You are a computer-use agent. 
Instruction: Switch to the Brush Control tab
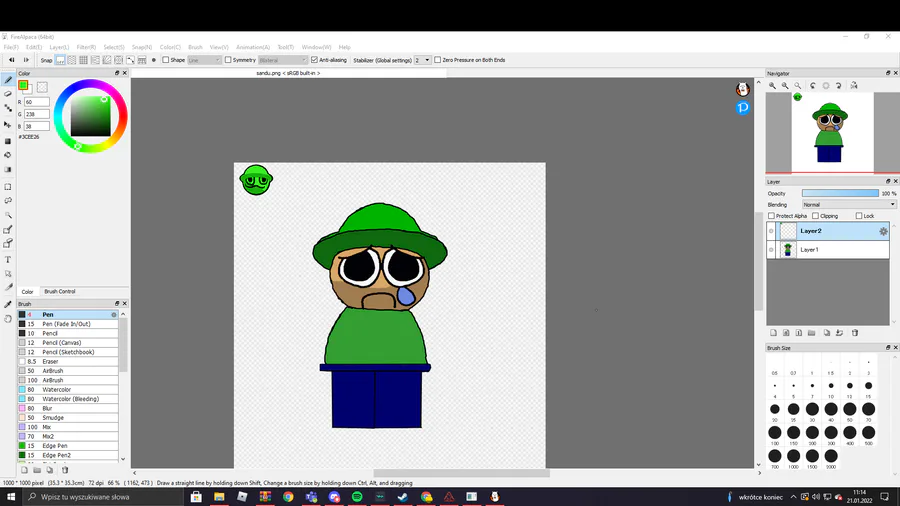coord(59,292)
